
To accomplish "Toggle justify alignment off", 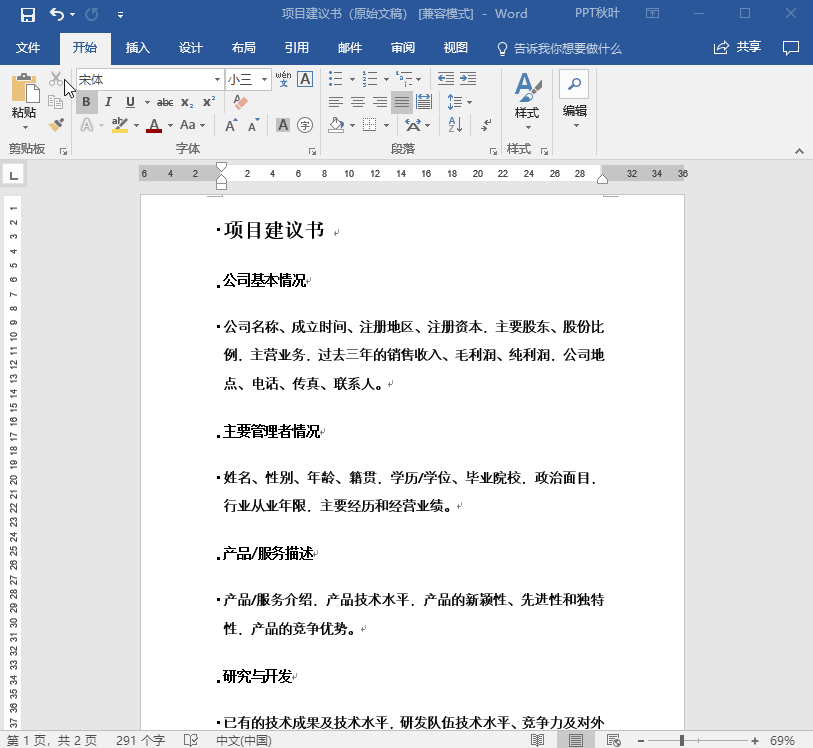I will click(401, 102).
